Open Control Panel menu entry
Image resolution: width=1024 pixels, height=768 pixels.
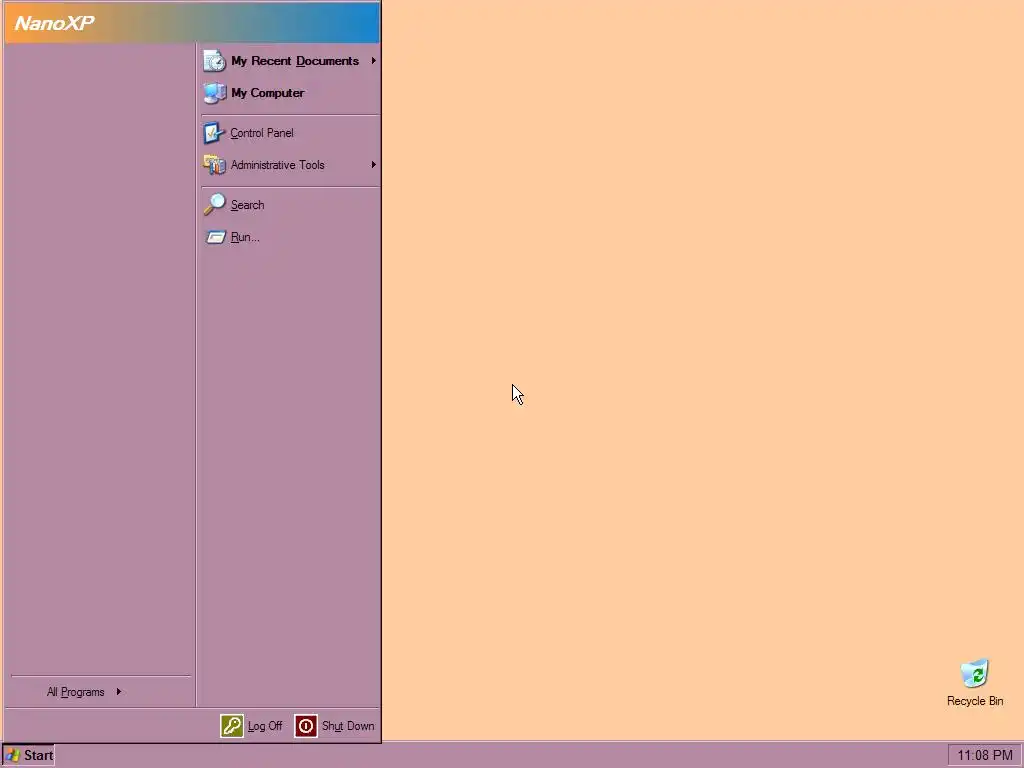(291, 133)
